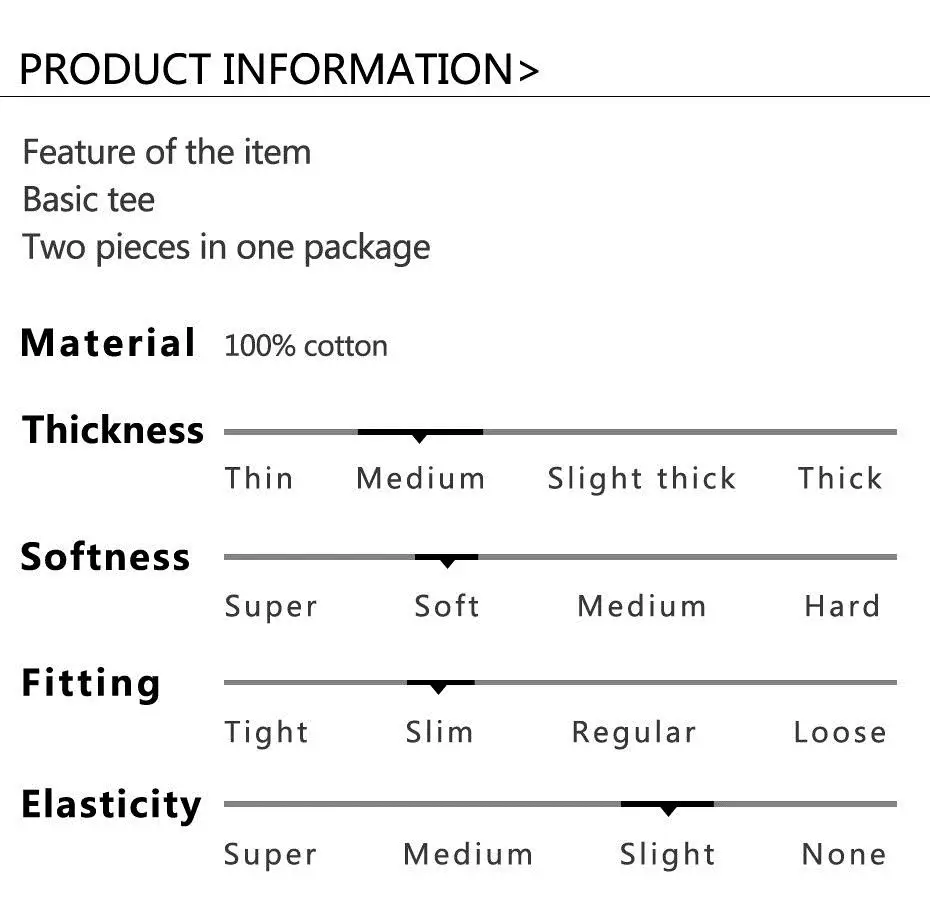Select the Thin thickness label

[259, 478]
